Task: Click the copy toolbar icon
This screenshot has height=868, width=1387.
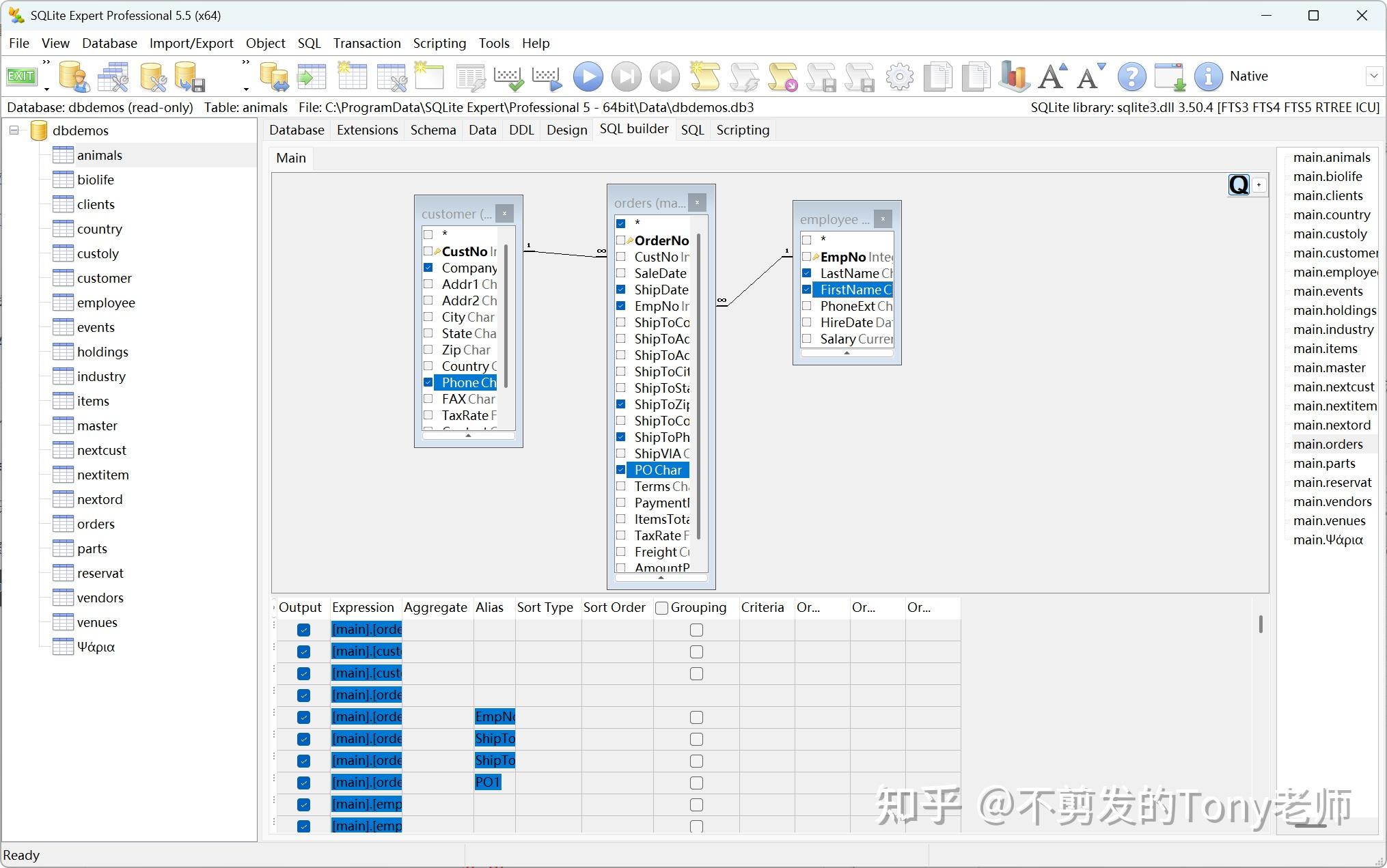Action: click(938, 76)
